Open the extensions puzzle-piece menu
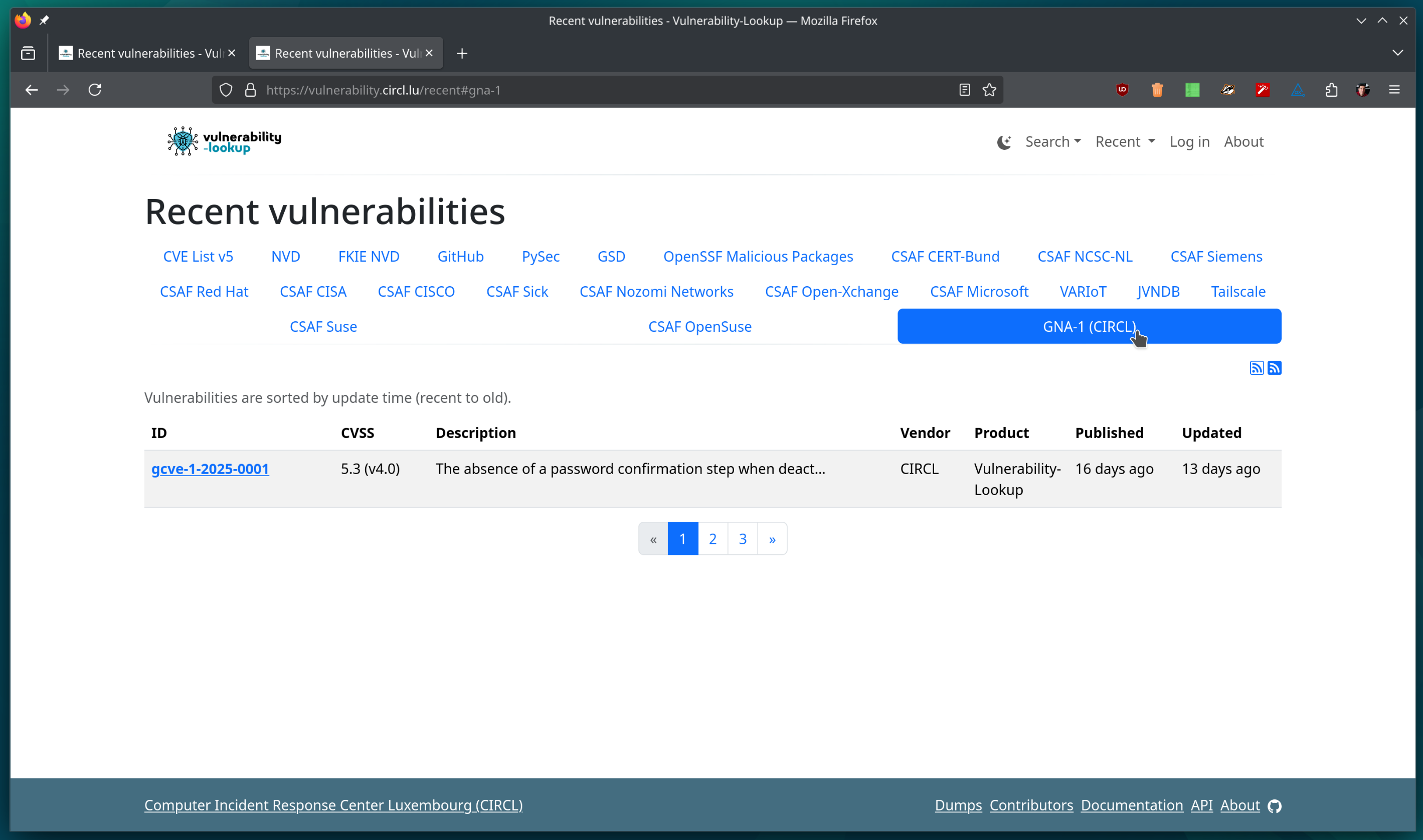This screenshot has height=840, width=1423. (1331, 89)
